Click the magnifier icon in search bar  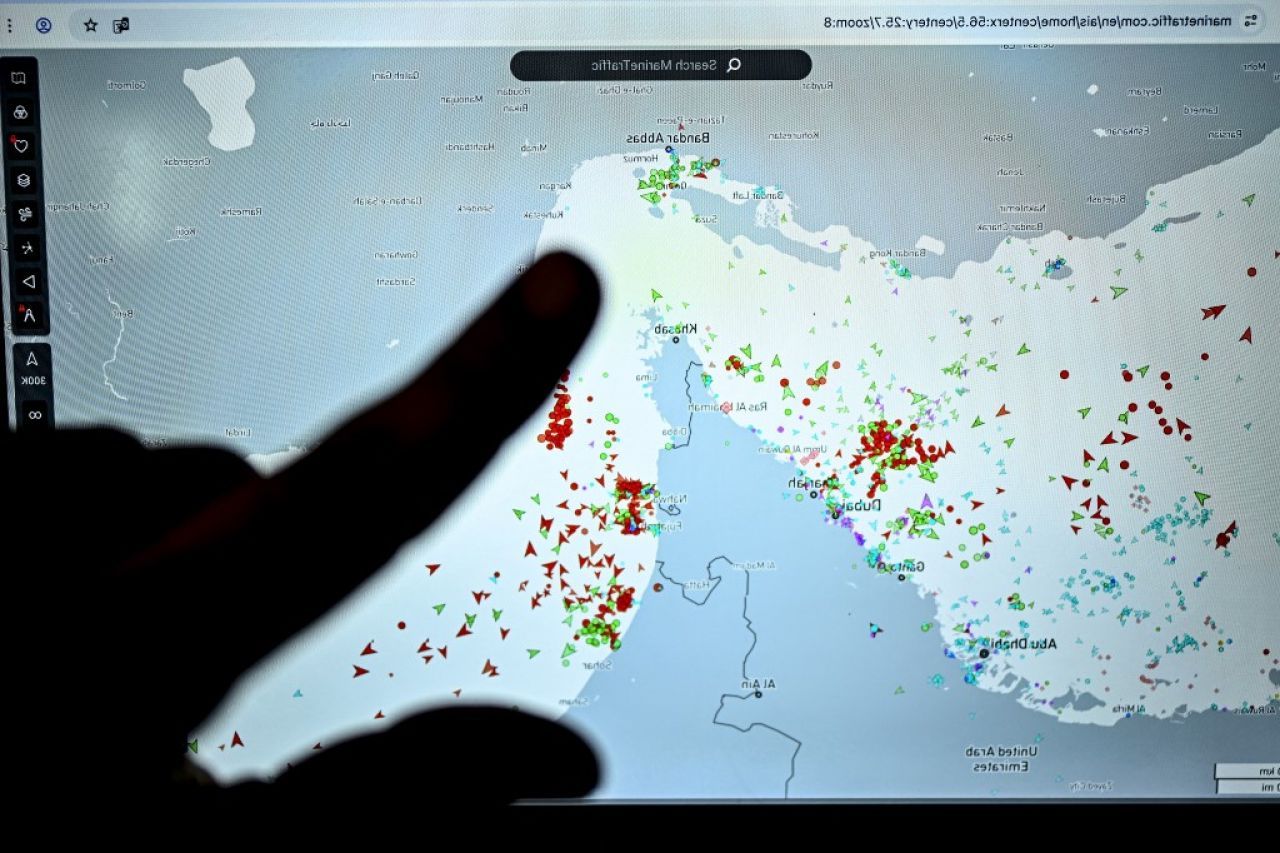coord(733,65)
